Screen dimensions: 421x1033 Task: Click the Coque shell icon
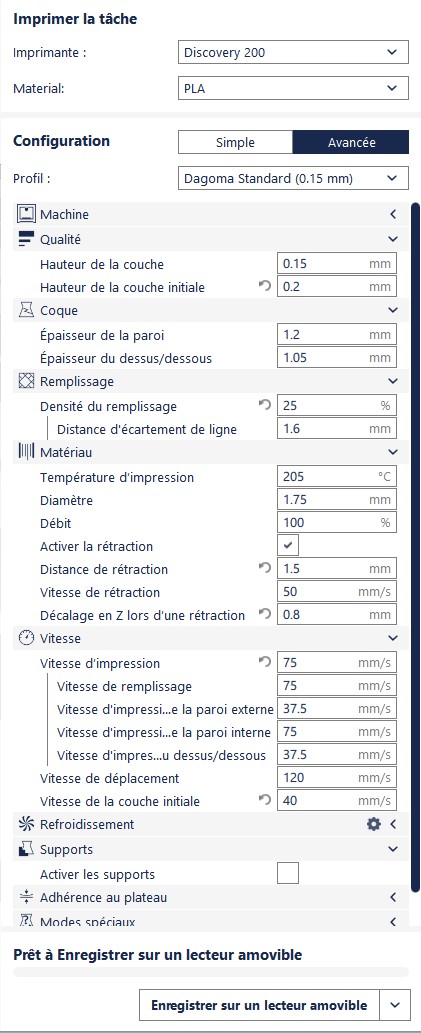[25, 310]
